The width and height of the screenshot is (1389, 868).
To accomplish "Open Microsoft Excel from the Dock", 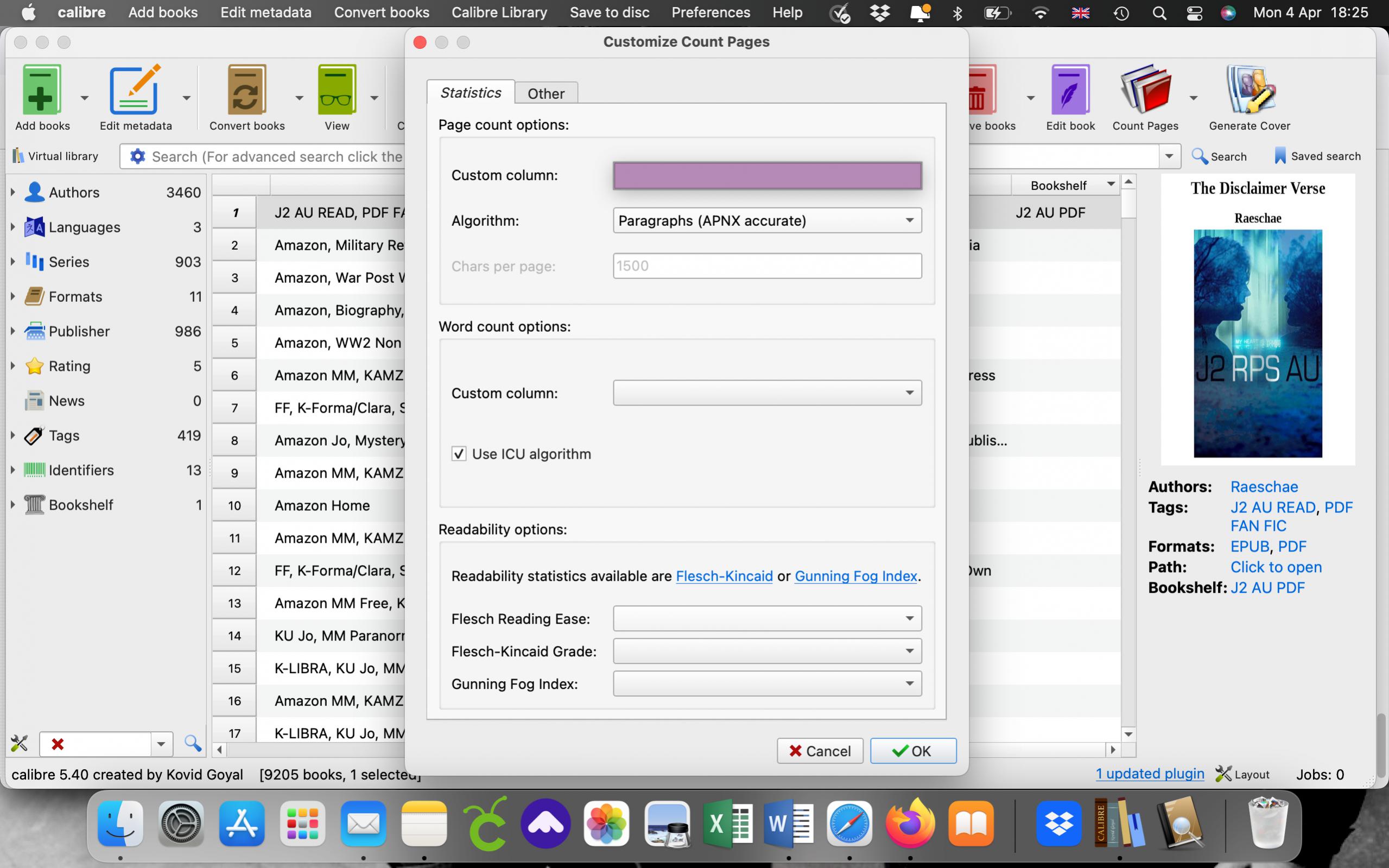I will click(x=727, y=824).
